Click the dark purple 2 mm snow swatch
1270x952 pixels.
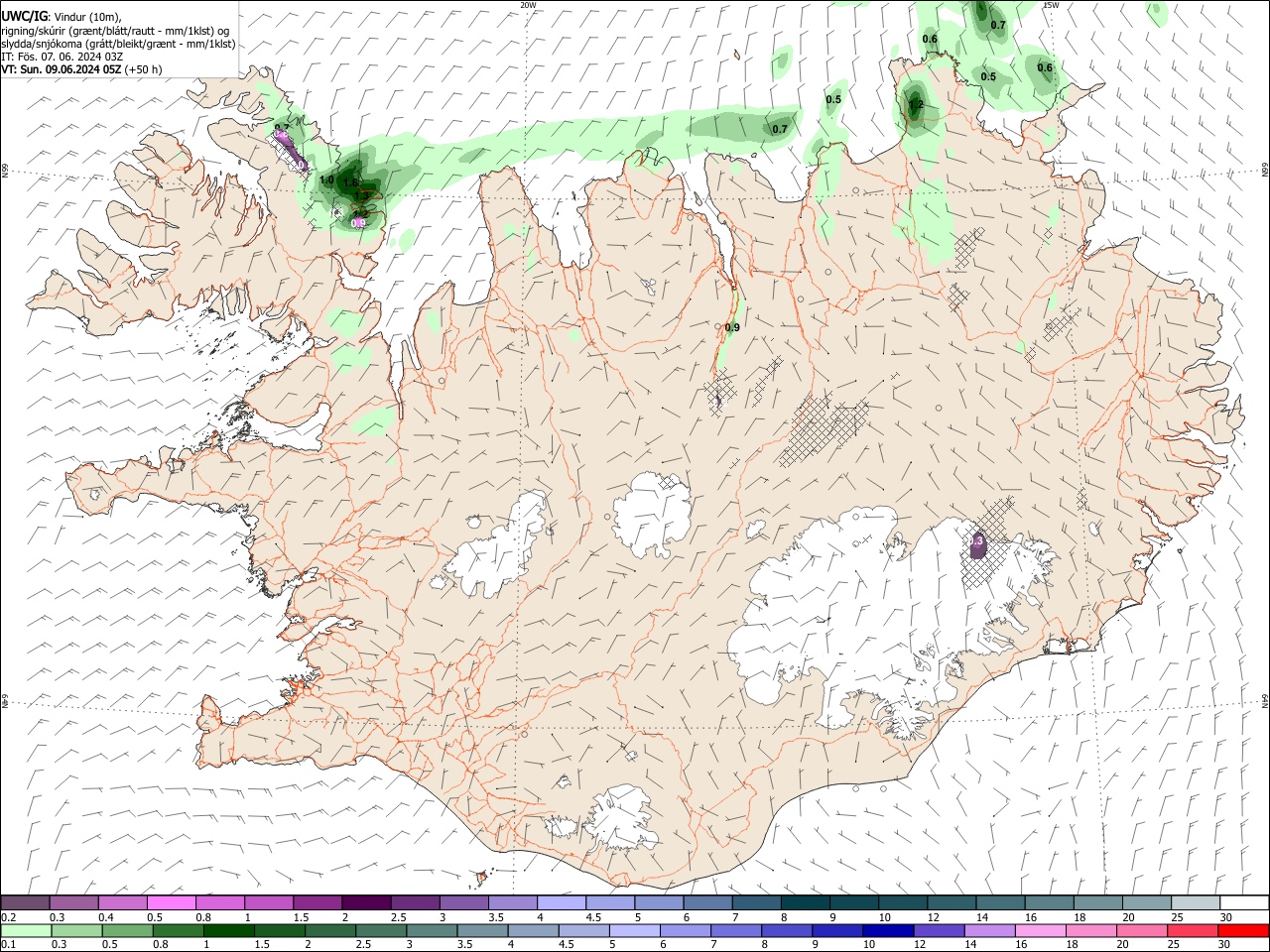367,903
